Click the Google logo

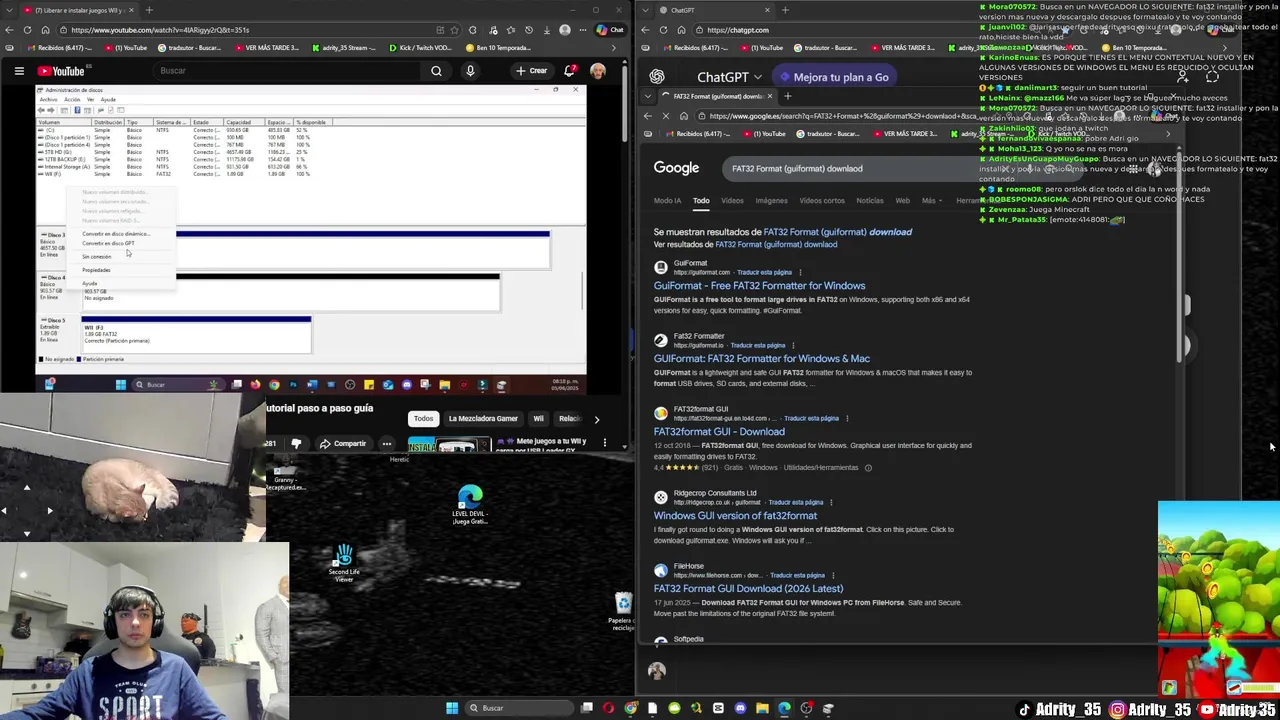click(676, 168)
